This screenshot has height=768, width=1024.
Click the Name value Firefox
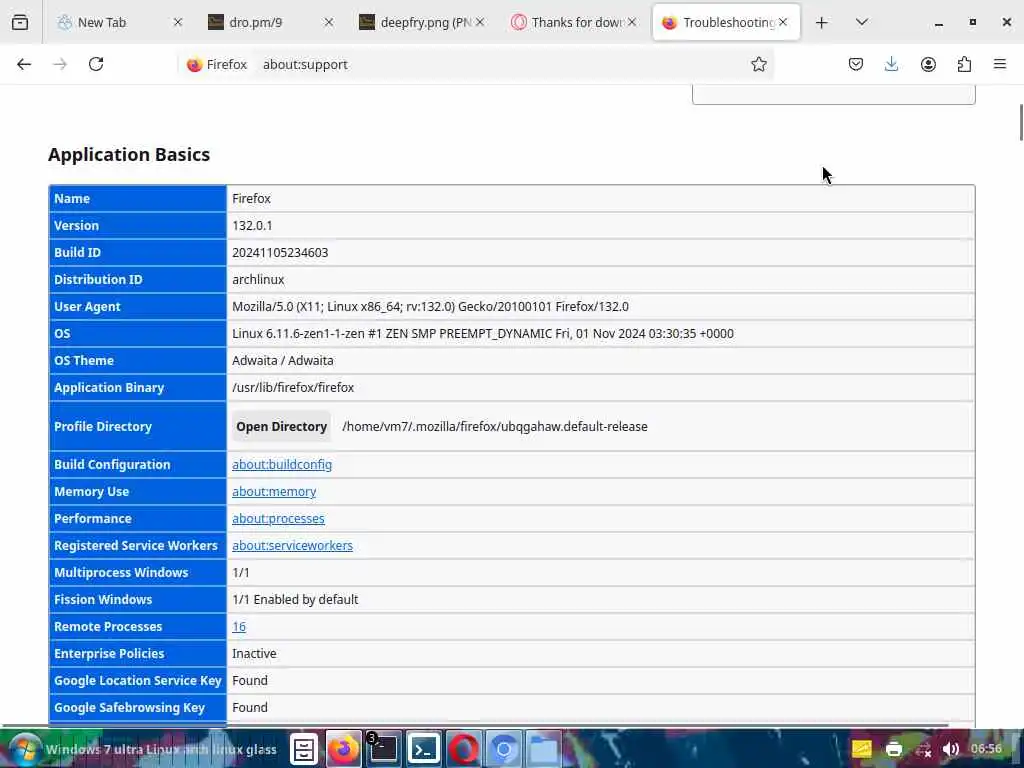251,199
